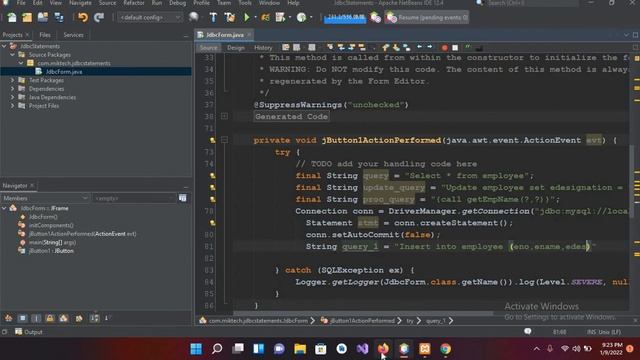Select jButton1 : JButton in Navigator
640x360 pixels.
(x=51, y=251)
